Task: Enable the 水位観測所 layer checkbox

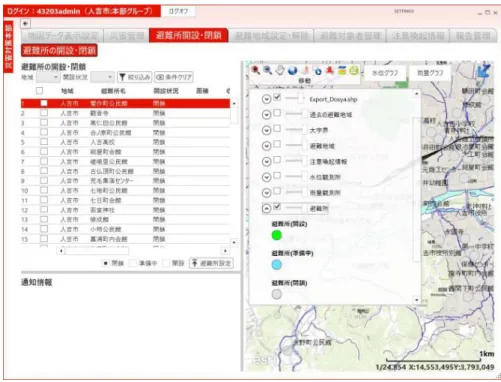Action: (277, 176)
